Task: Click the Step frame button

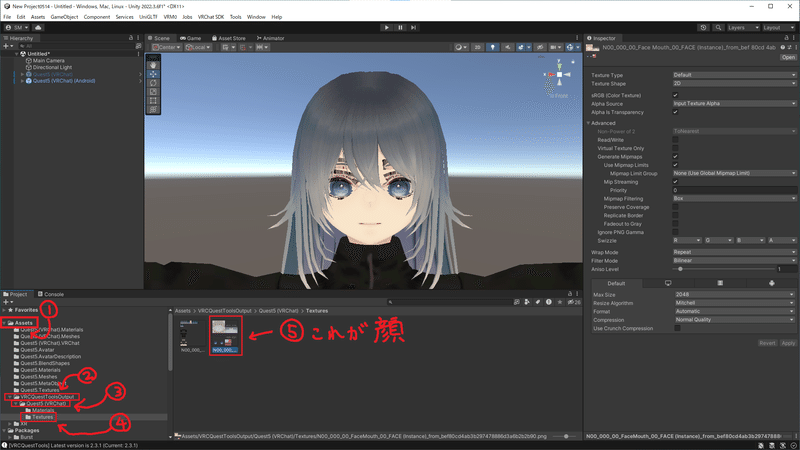Action: pos(413,28)
